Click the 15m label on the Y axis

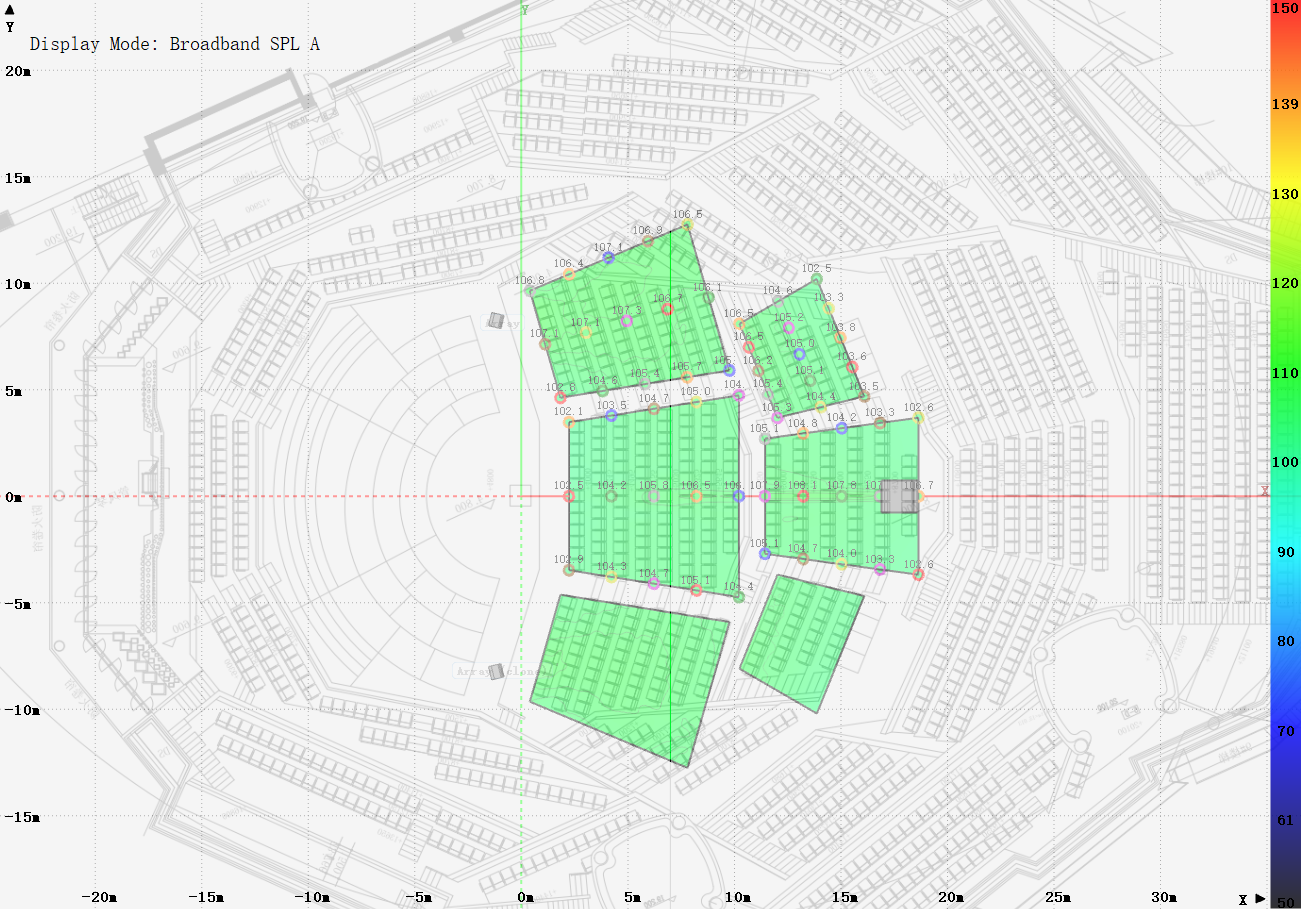[17, 178]
